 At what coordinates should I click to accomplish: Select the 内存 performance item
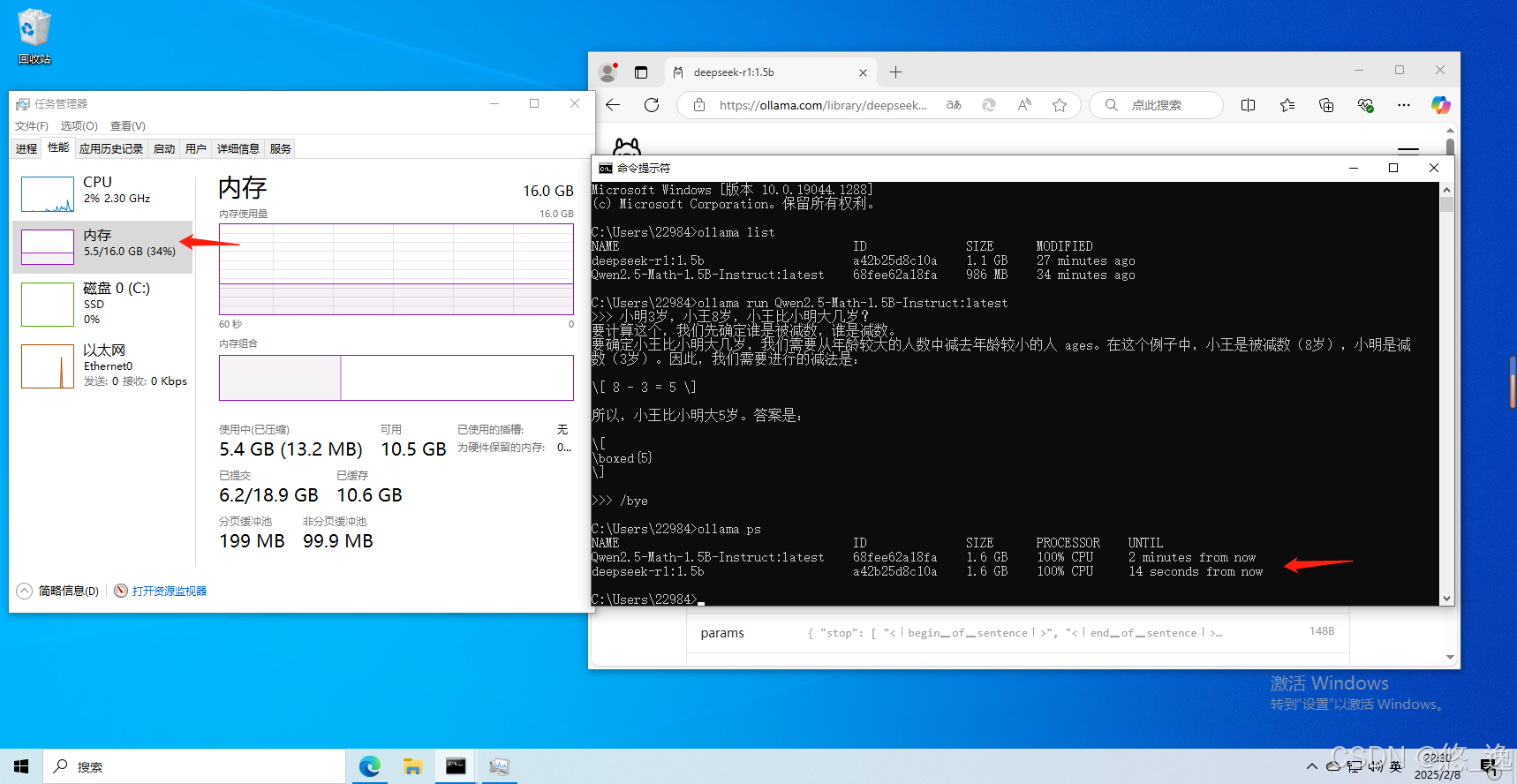coord(102,246)
